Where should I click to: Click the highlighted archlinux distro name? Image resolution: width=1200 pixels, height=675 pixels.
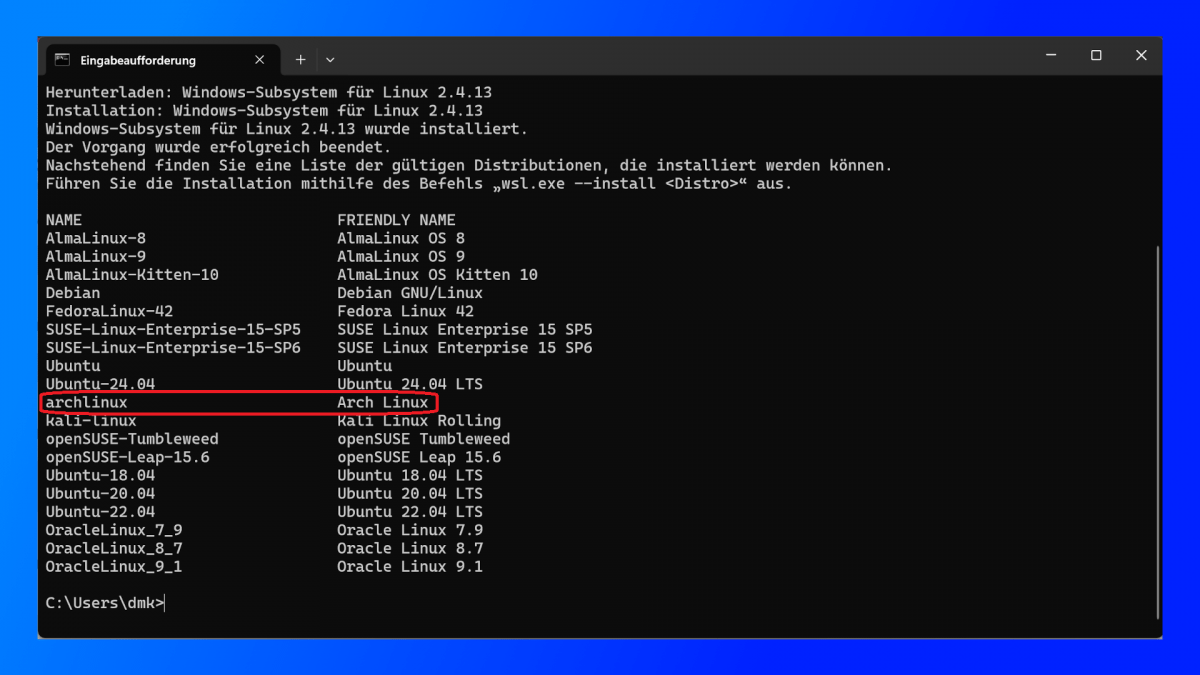click(87, 402)
